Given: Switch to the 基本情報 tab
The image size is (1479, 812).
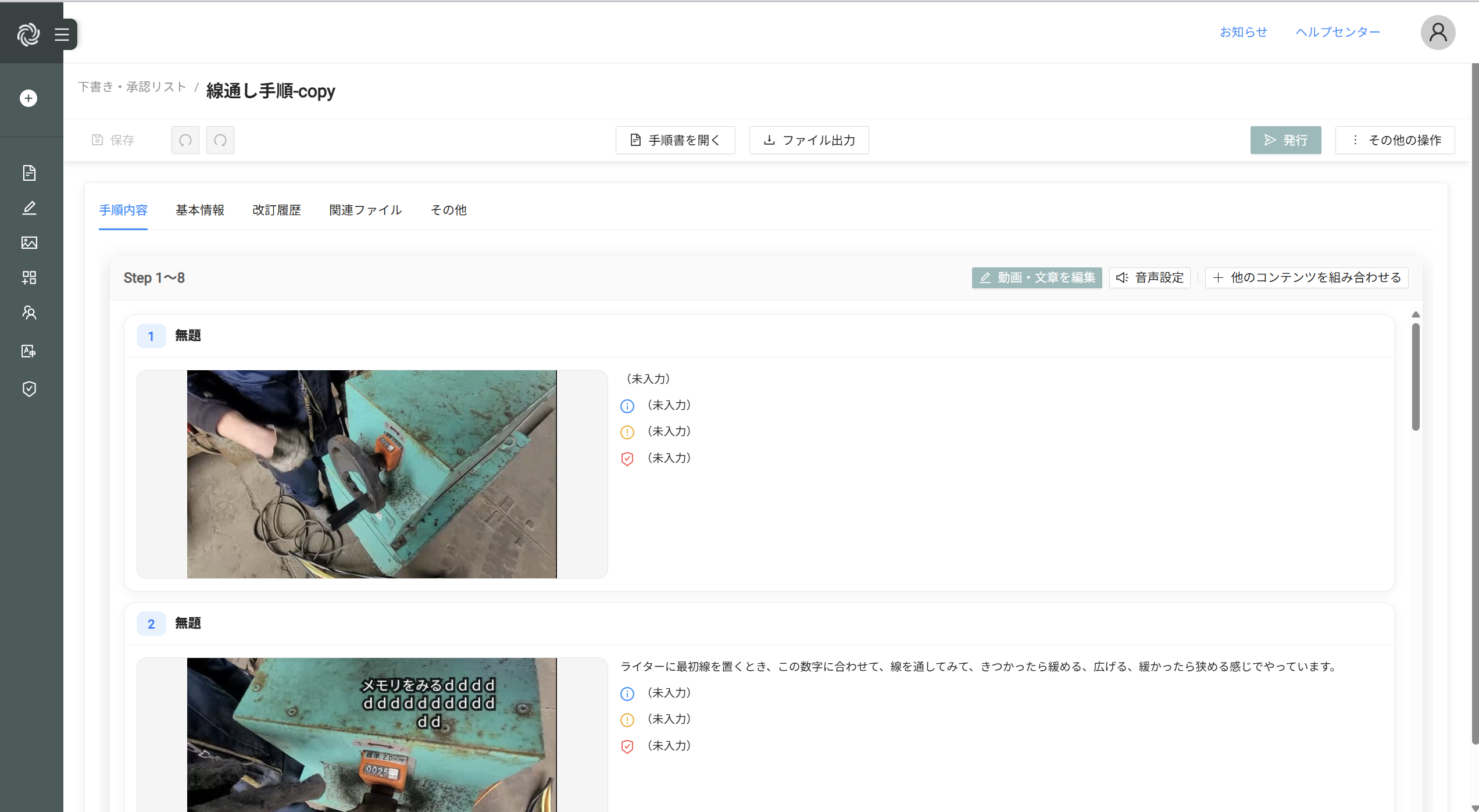Looking at the screenshot, I should (x=200, y=210).
